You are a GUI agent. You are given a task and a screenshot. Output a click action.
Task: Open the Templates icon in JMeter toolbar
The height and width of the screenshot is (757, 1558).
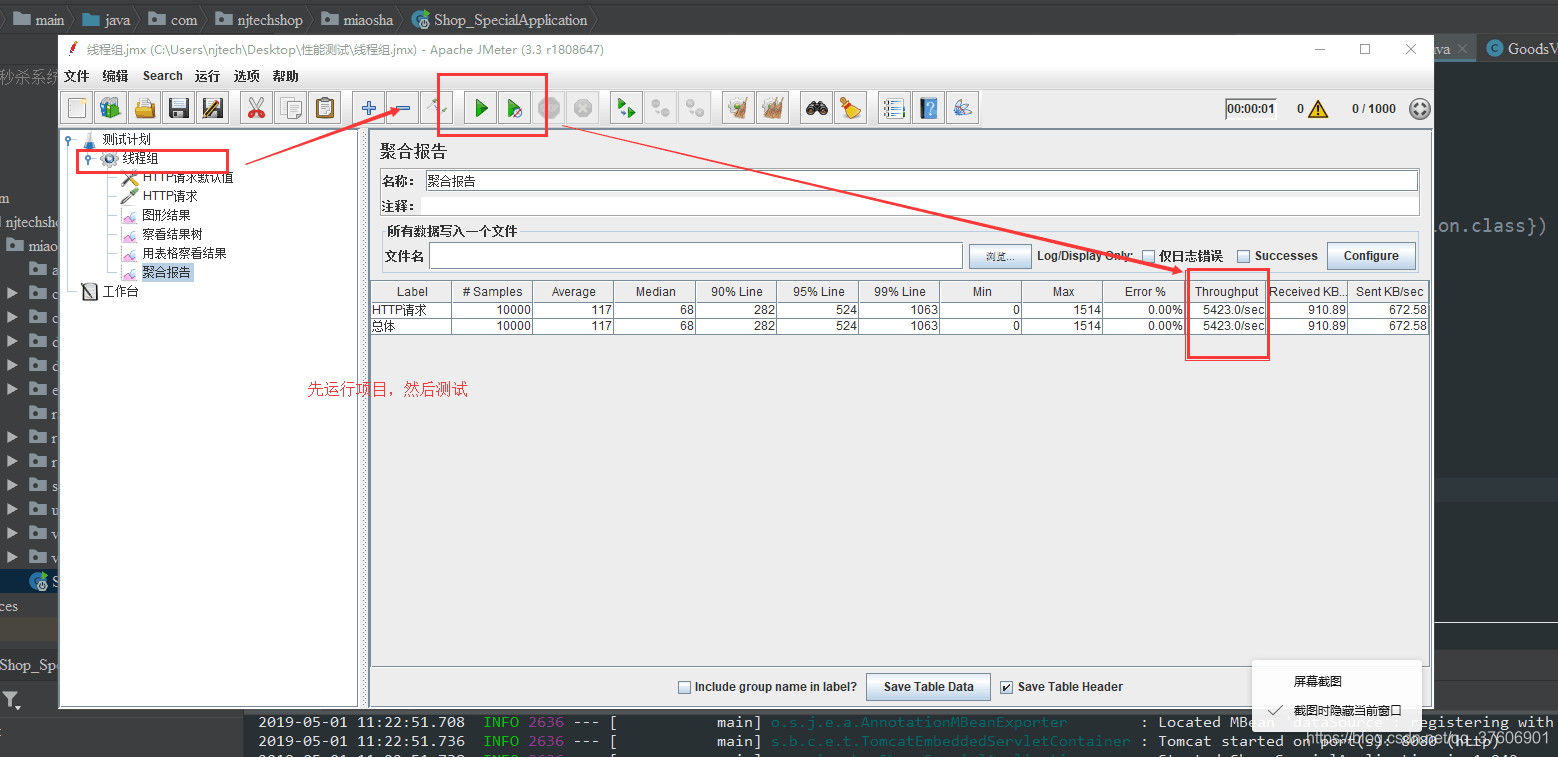coord(110,108)
